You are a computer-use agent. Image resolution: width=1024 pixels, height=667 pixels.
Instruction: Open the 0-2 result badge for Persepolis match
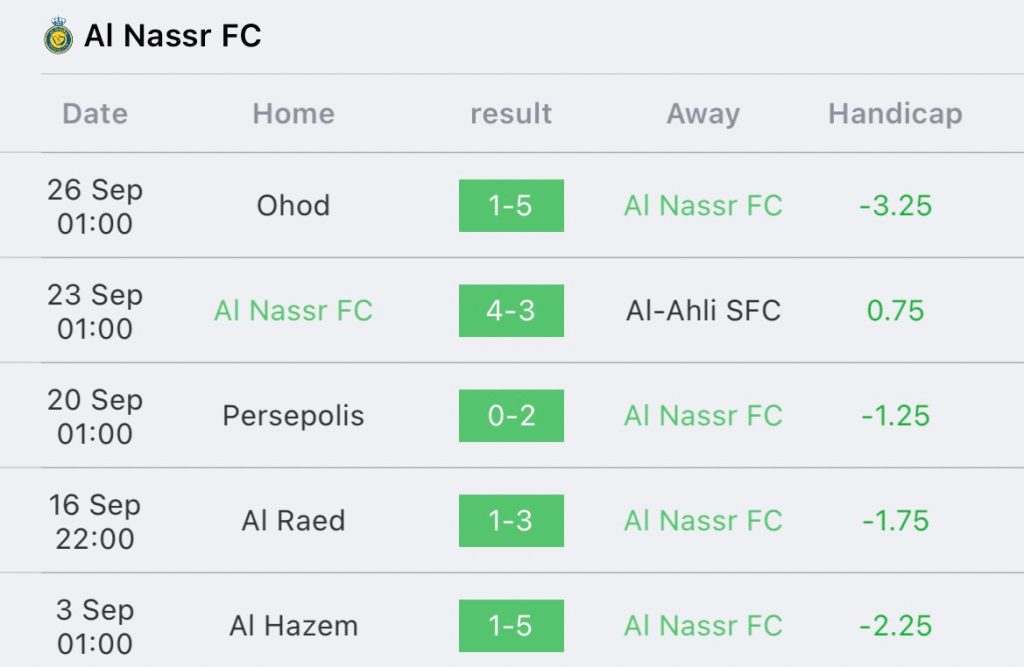click(511, 416)
